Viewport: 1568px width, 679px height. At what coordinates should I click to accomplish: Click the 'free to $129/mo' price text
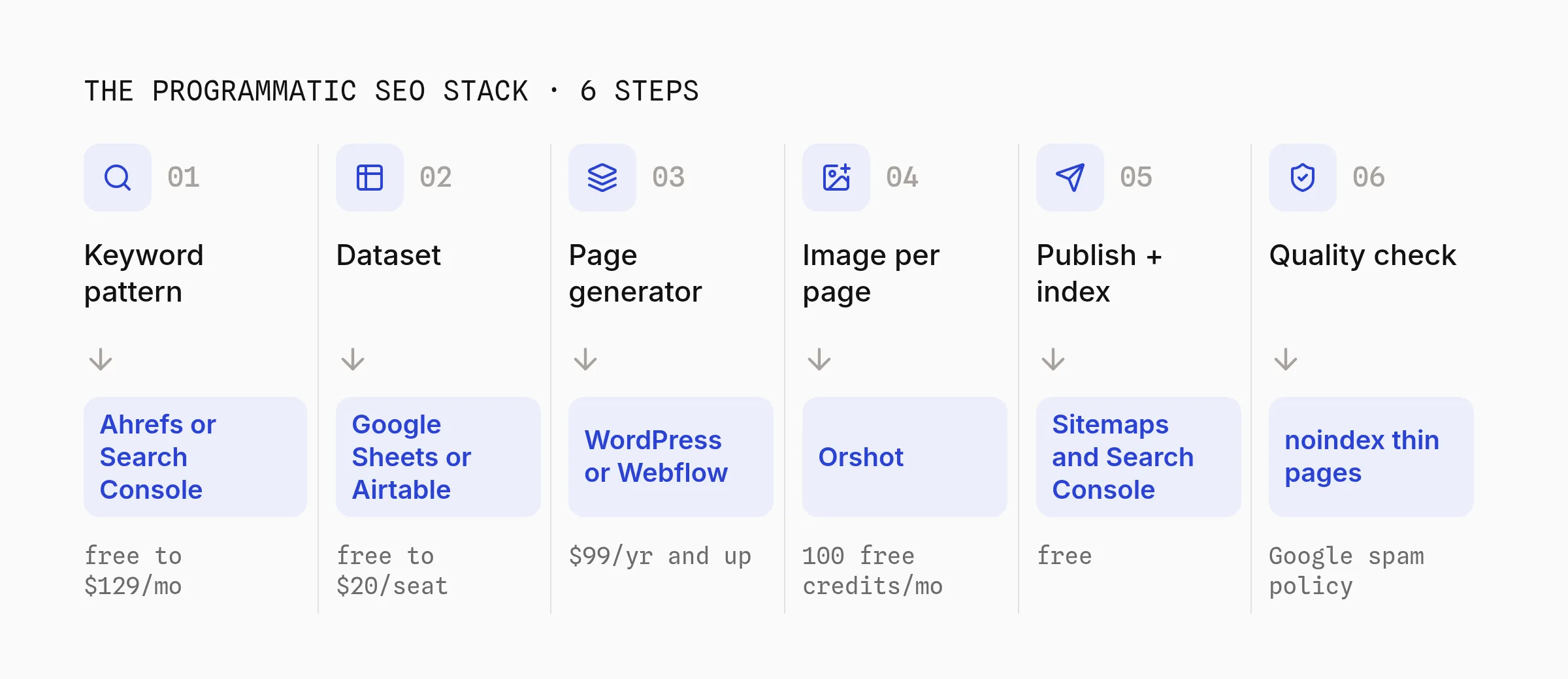click(133, 571)
